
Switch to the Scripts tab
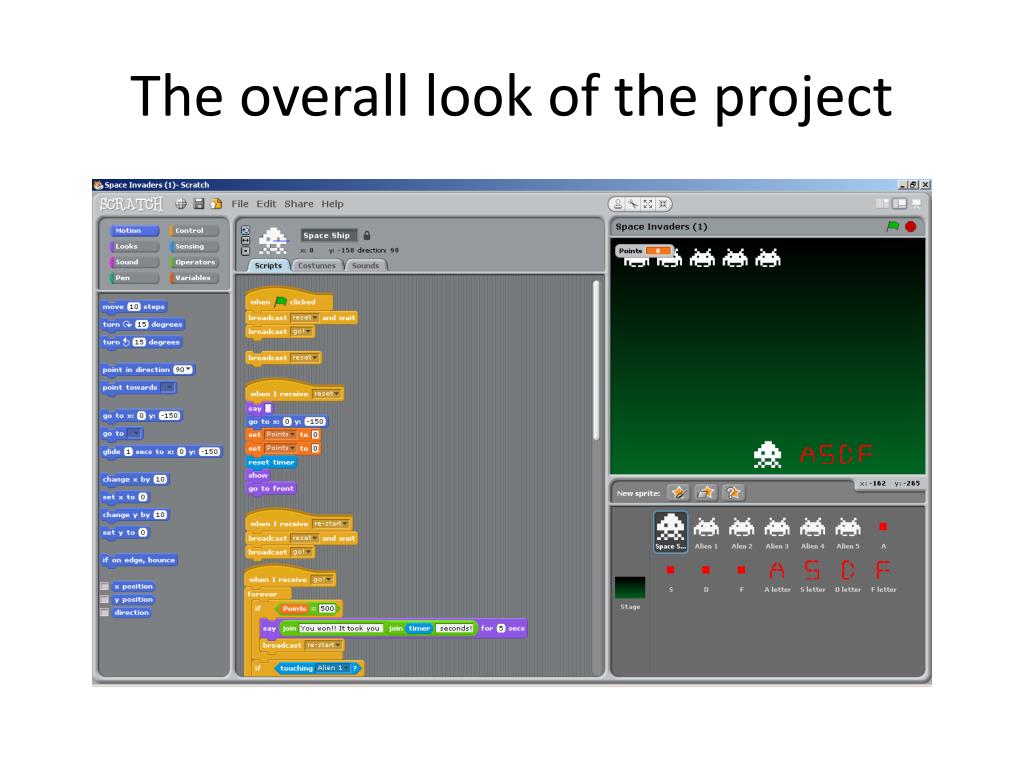tap(268, 265)
